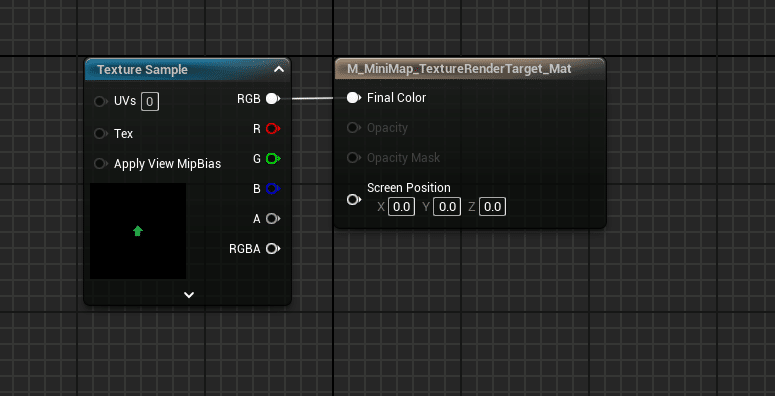Click the Opacity label

(387, 128)
